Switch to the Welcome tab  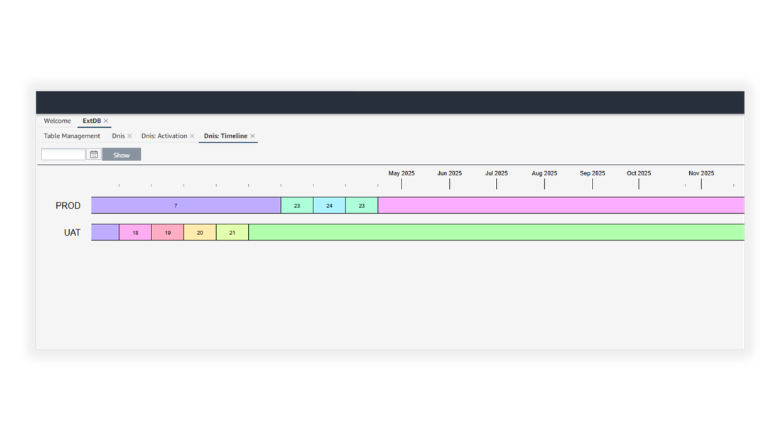point(57,121)
